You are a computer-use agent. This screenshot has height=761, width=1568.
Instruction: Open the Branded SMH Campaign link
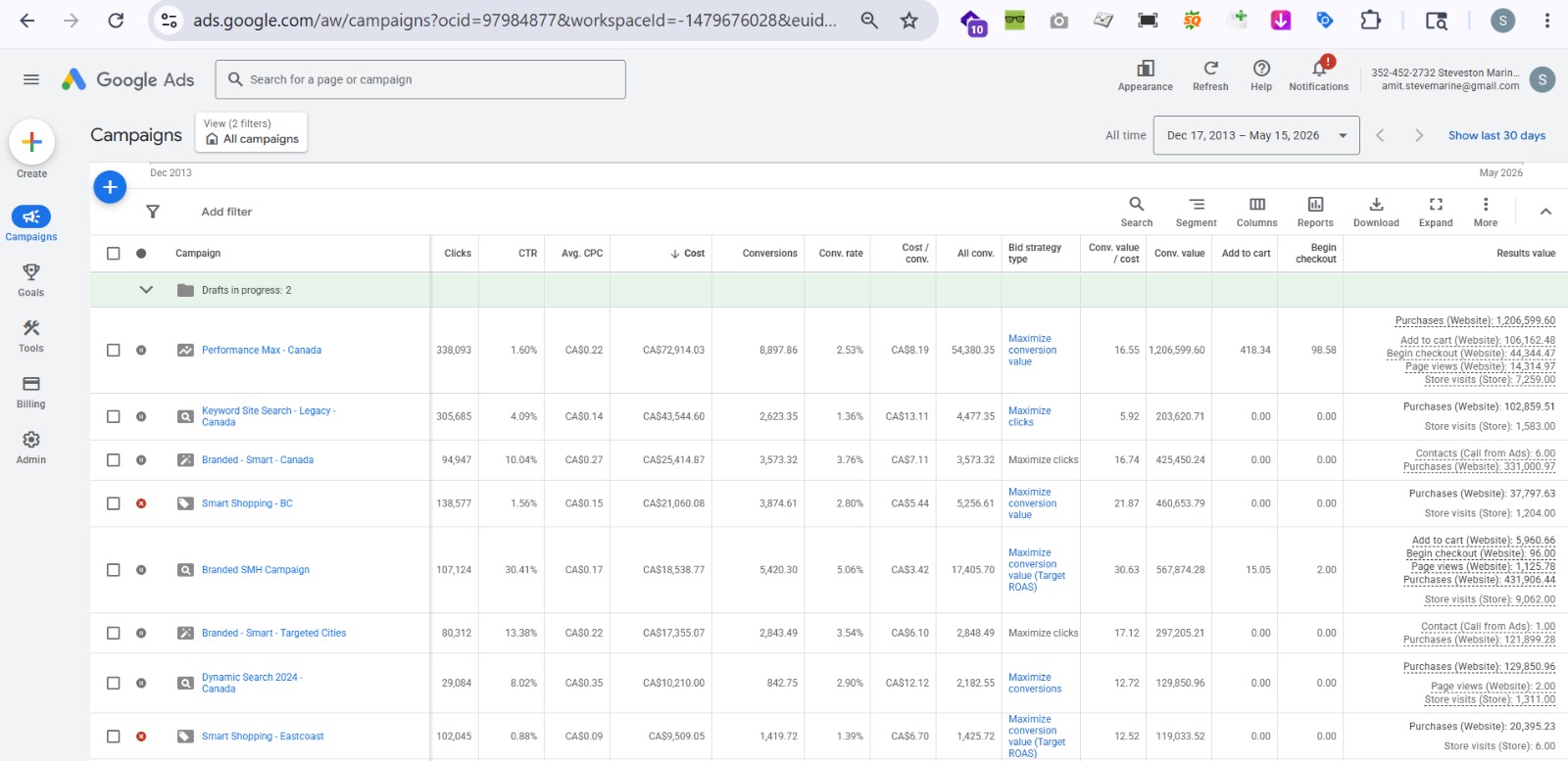[x=256, y=570]
